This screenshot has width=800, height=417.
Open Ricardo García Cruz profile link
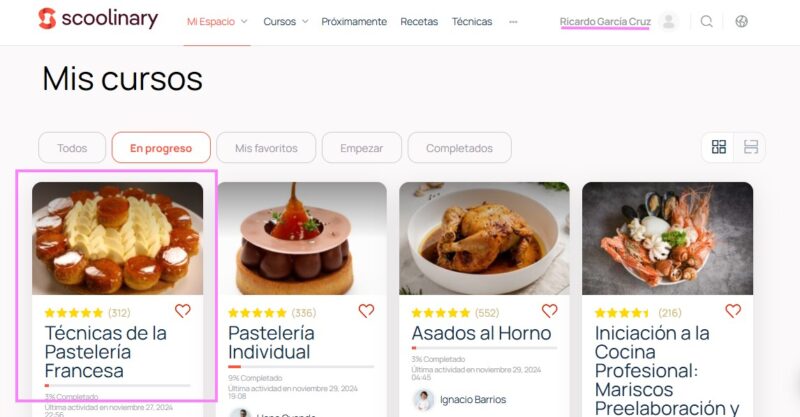coord(605,21)
